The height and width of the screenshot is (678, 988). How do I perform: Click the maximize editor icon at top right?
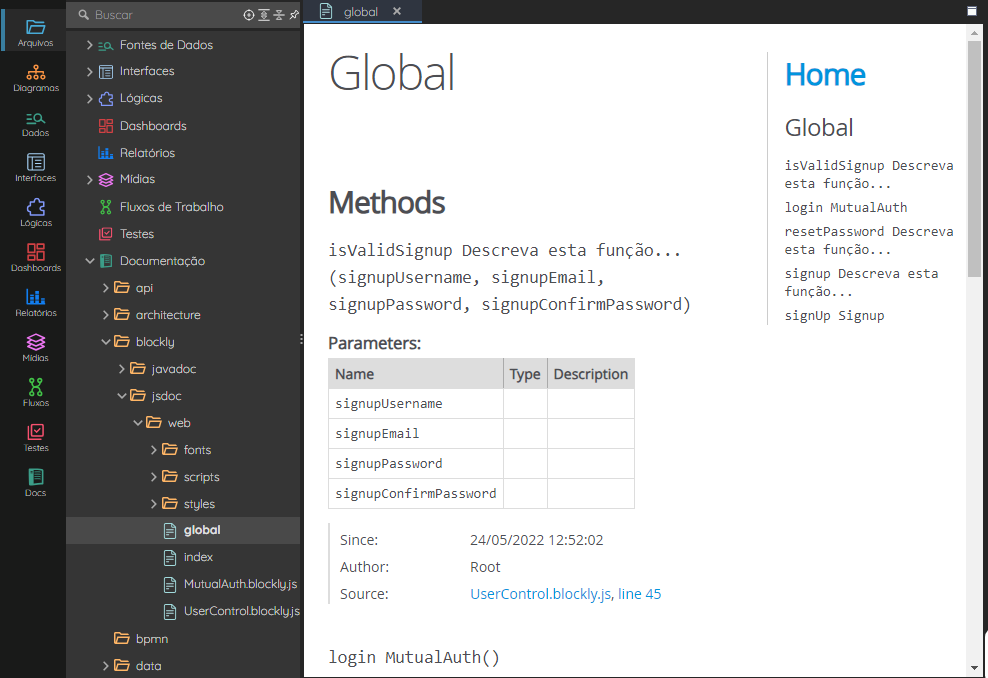pyautogui.click(x=972, y=10)
